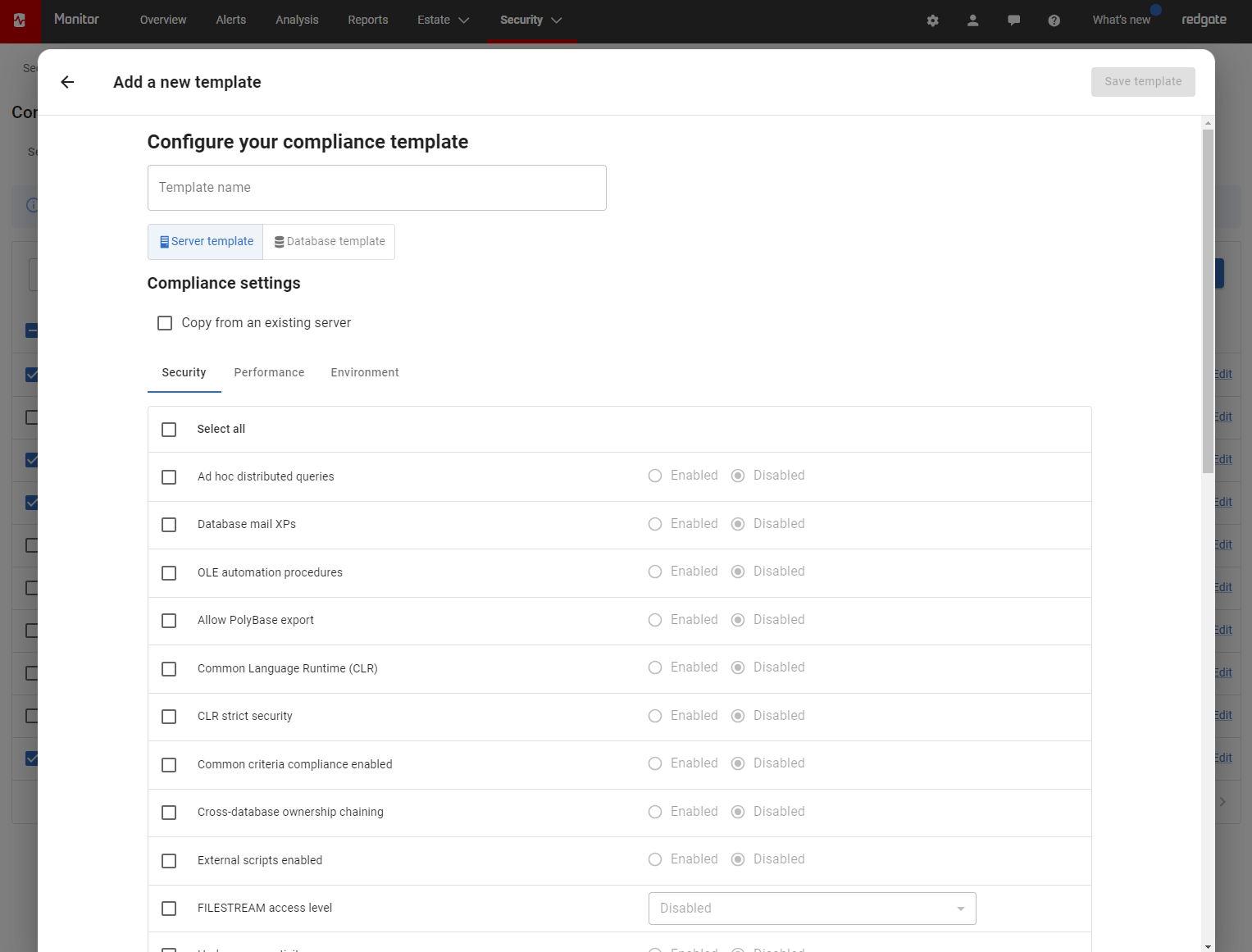Tick Copy from an existing server
Screen dimensions: 1252x952
[165, 323]
